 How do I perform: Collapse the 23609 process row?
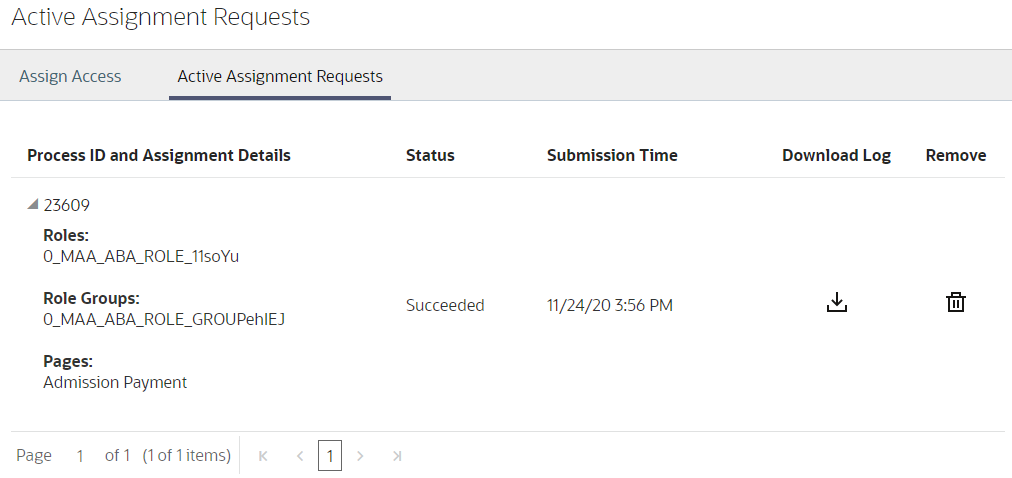pos(33,205)
